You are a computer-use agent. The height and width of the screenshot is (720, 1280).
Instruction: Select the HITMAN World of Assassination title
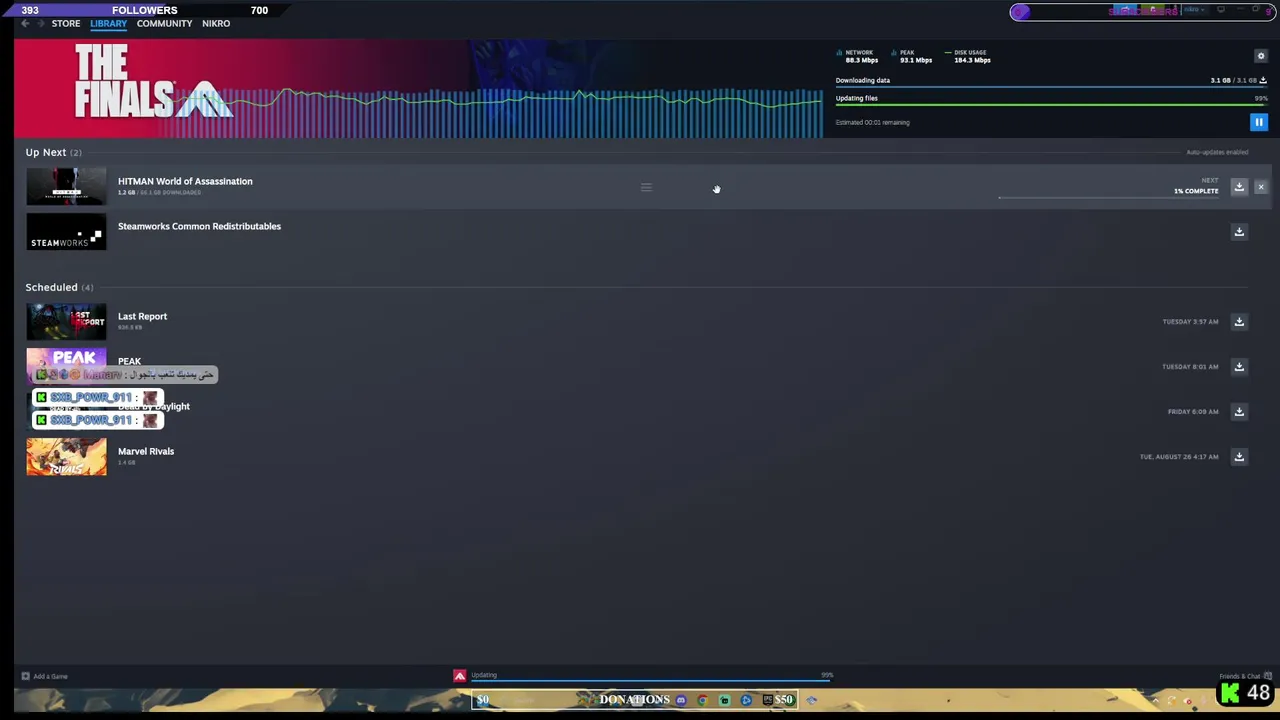pos(185,181)
